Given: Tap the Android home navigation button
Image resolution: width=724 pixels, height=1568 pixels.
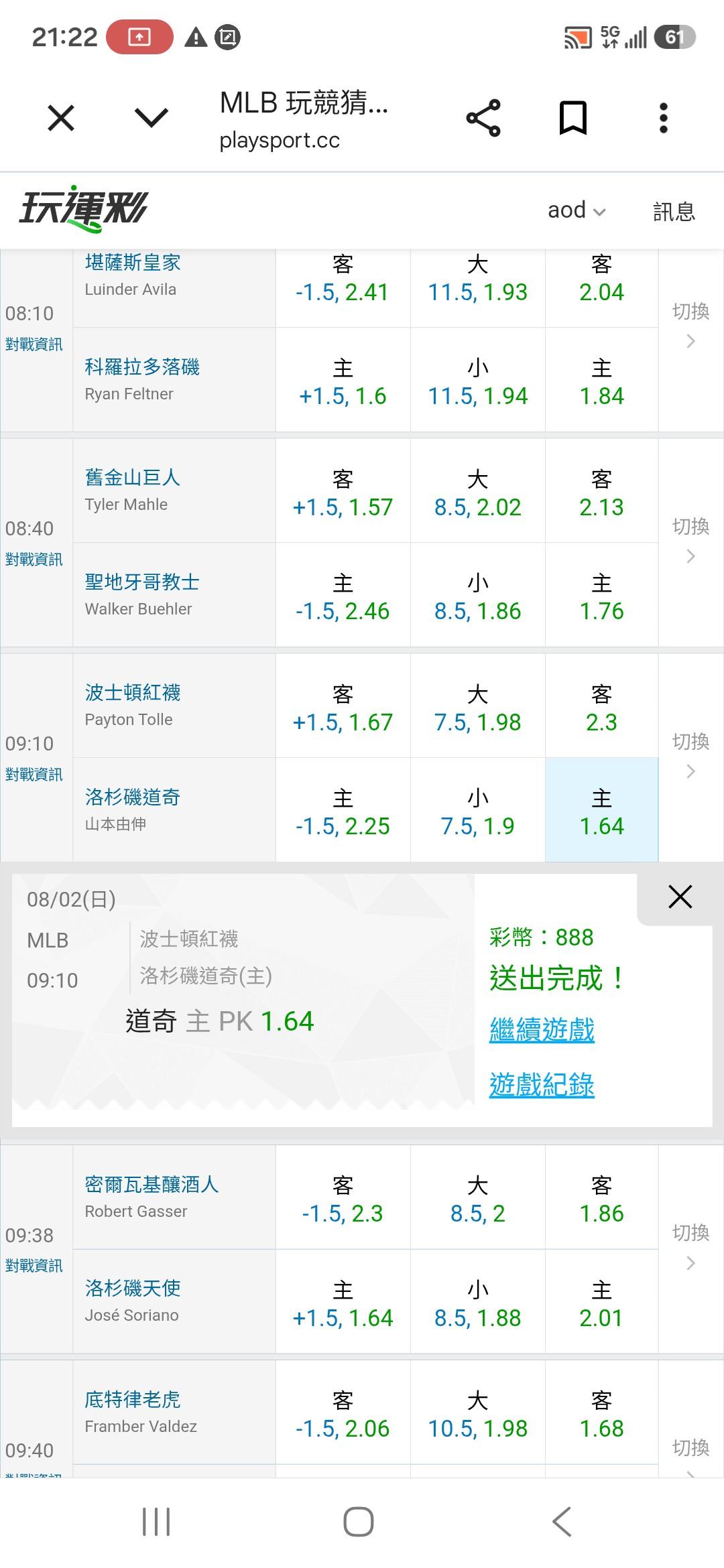Looking at the screenshot, I should click(359, 1522).
